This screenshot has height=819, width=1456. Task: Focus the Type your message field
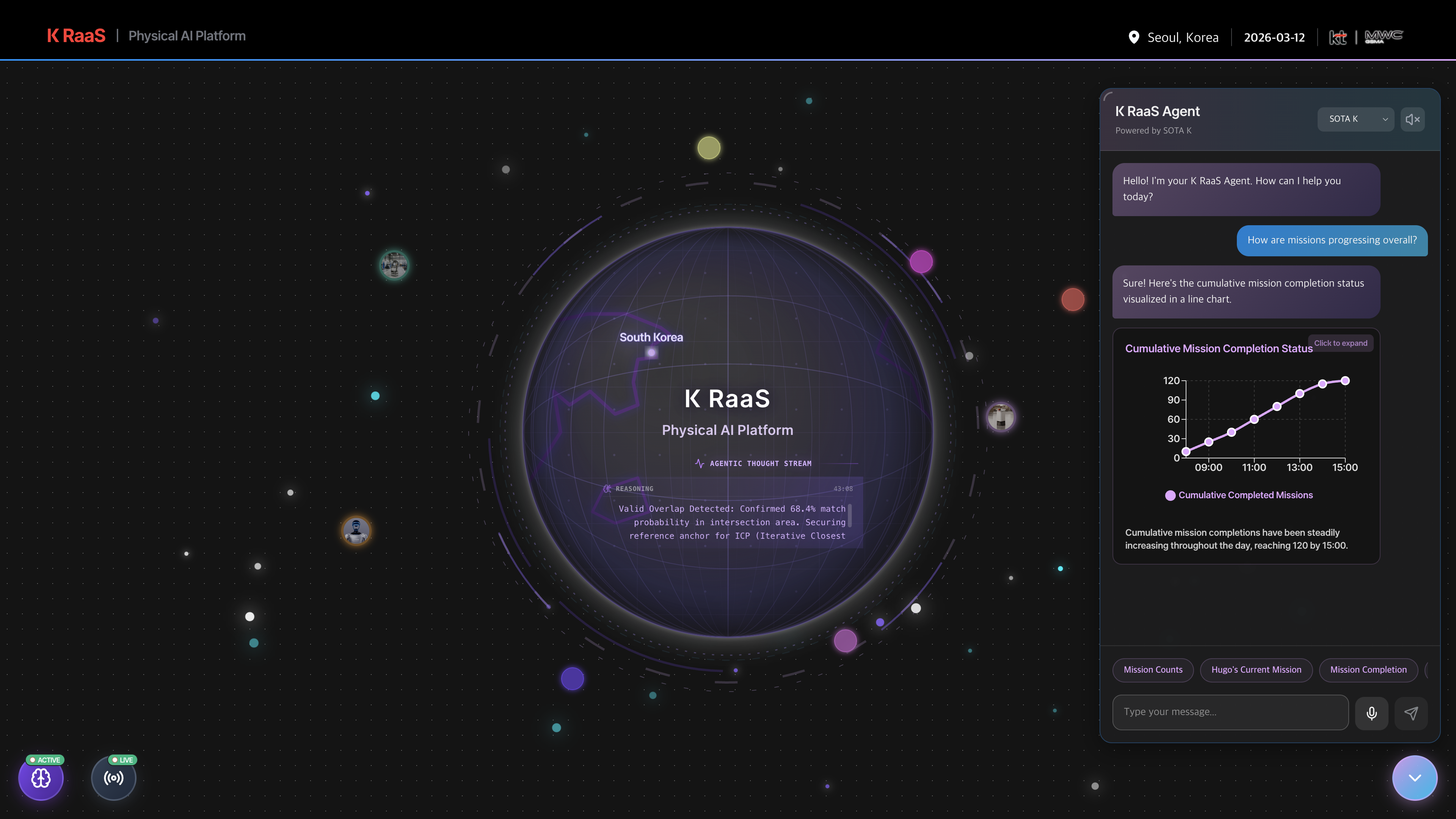(1230, 712)
